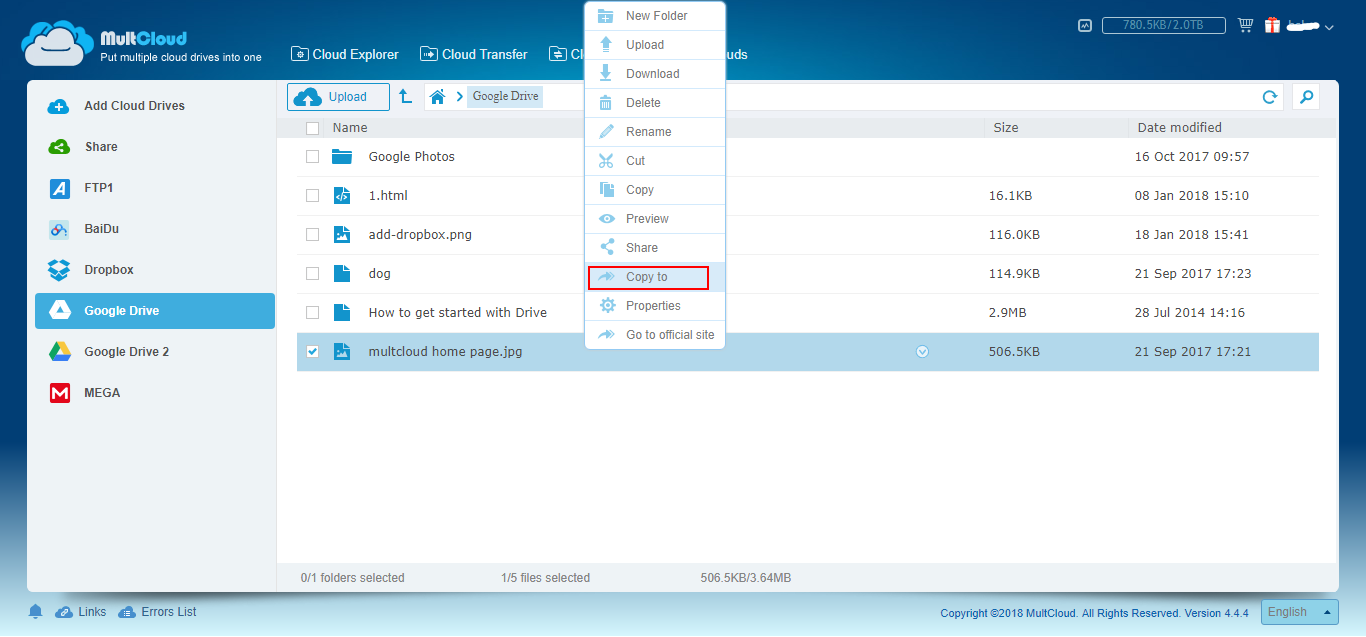Select the Google Drive 2 icon
1366x637 pixels.
click(x=59, y=352)
